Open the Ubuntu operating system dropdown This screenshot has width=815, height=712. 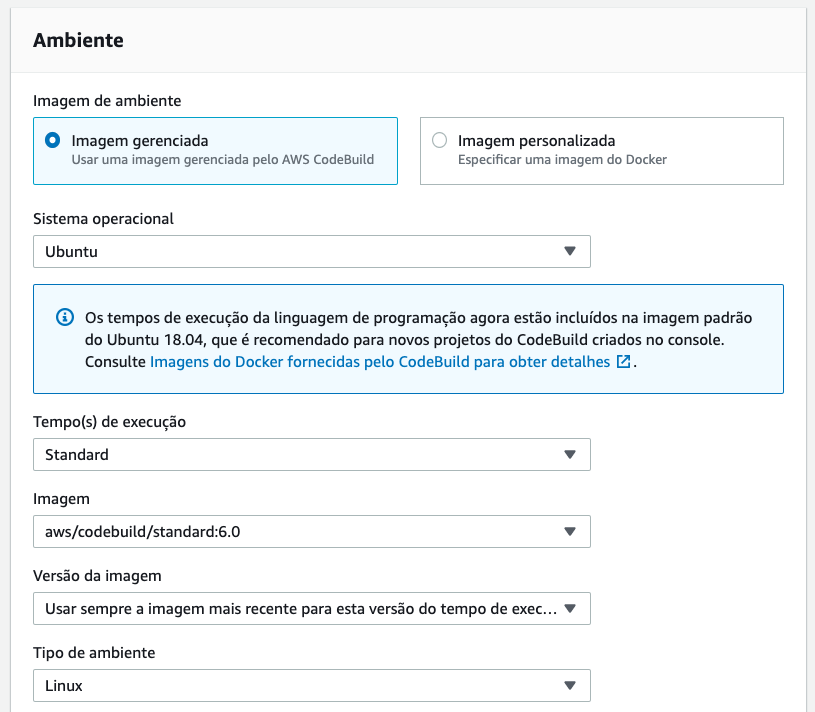click(x=312, y=252)
